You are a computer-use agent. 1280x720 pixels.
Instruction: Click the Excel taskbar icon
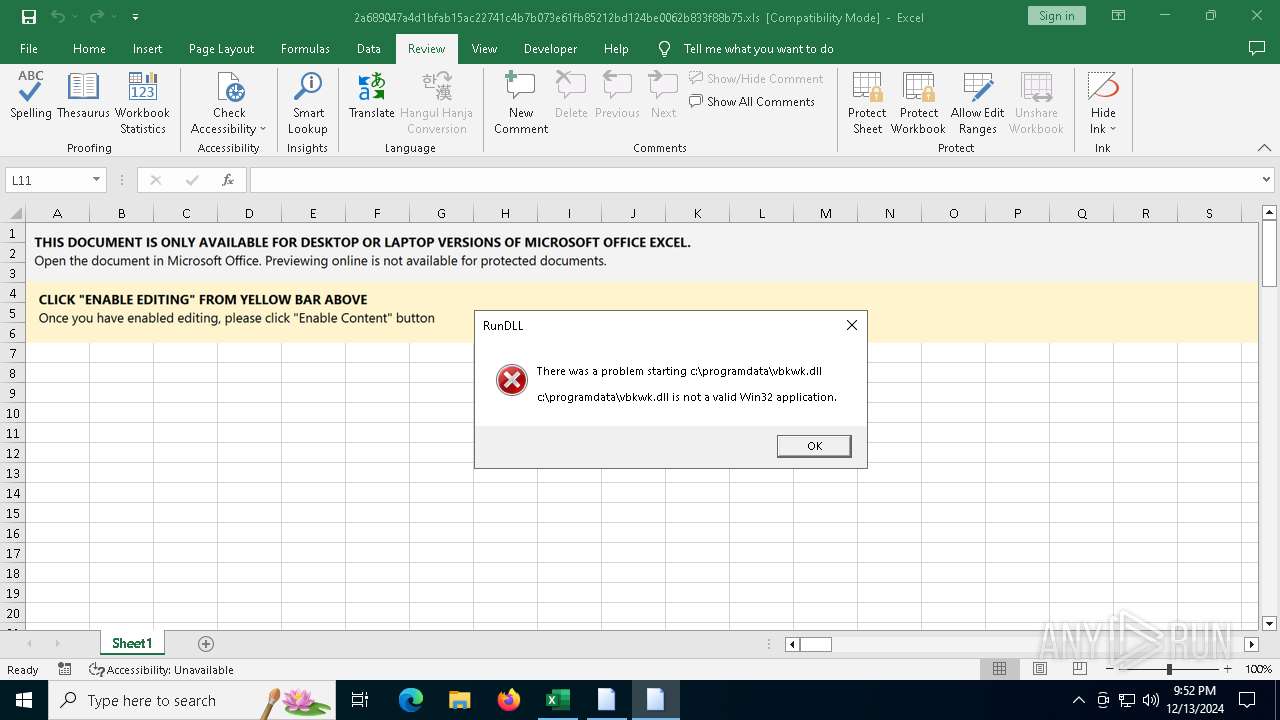coord(557,700)
